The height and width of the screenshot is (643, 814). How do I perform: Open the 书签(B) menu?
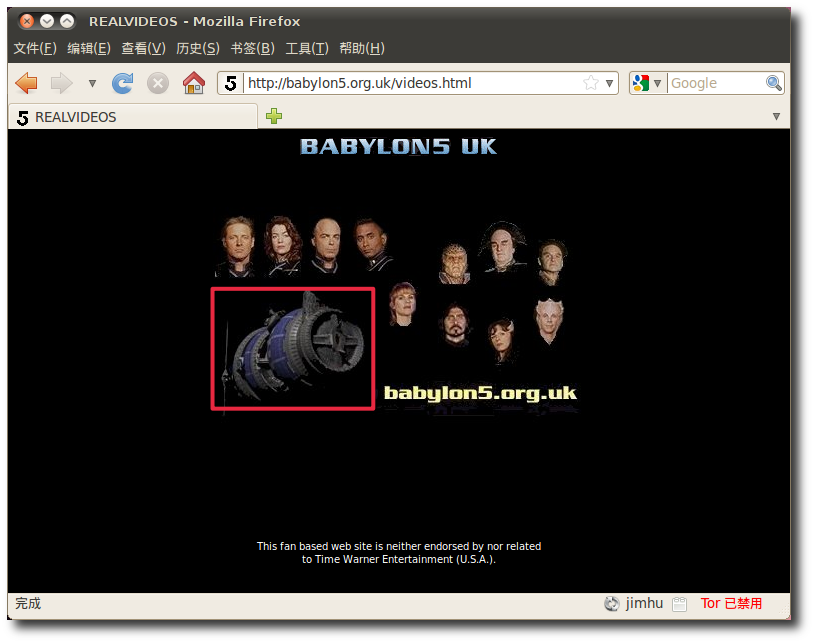click(252, 48)
